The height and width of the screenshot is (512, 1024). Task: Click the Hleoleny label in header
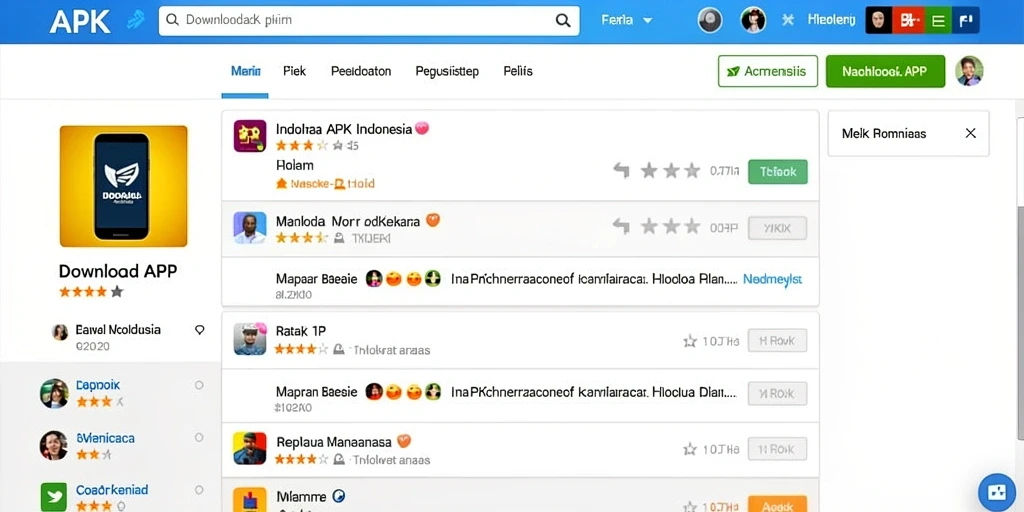(831, 20)
